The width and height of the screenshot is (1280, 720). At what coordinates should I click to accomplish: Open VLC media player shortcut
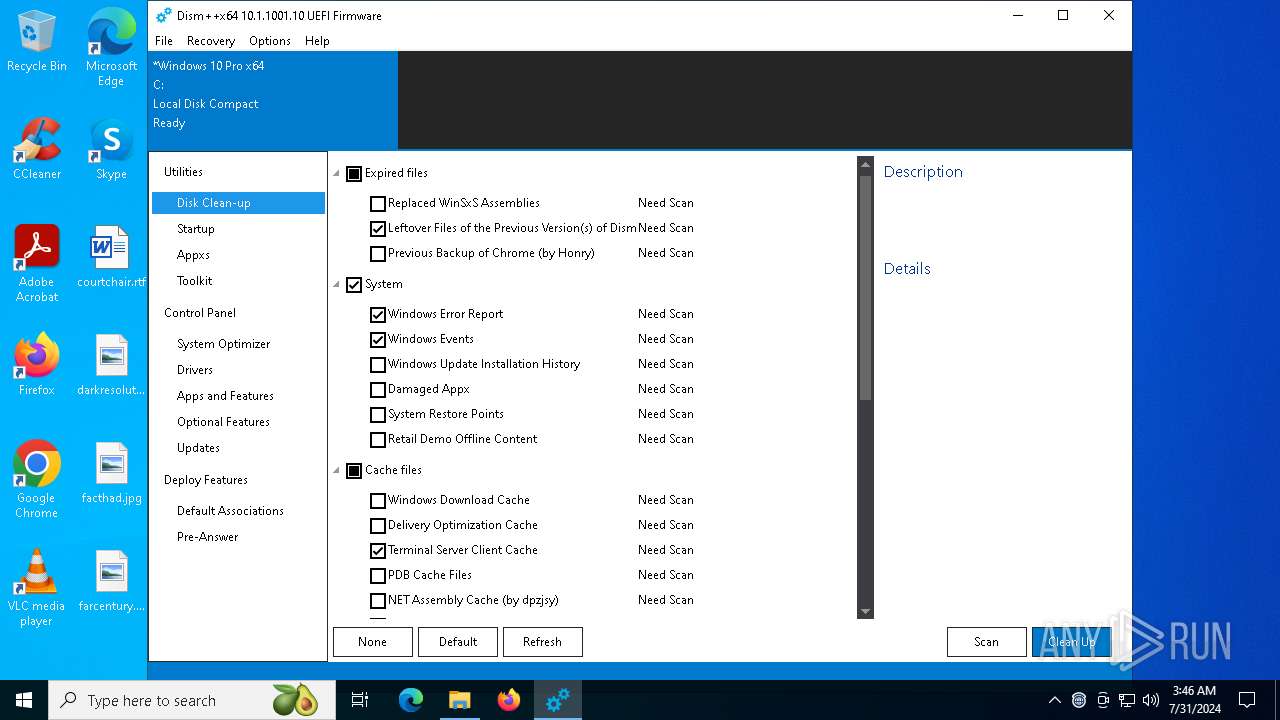point(37,588)
